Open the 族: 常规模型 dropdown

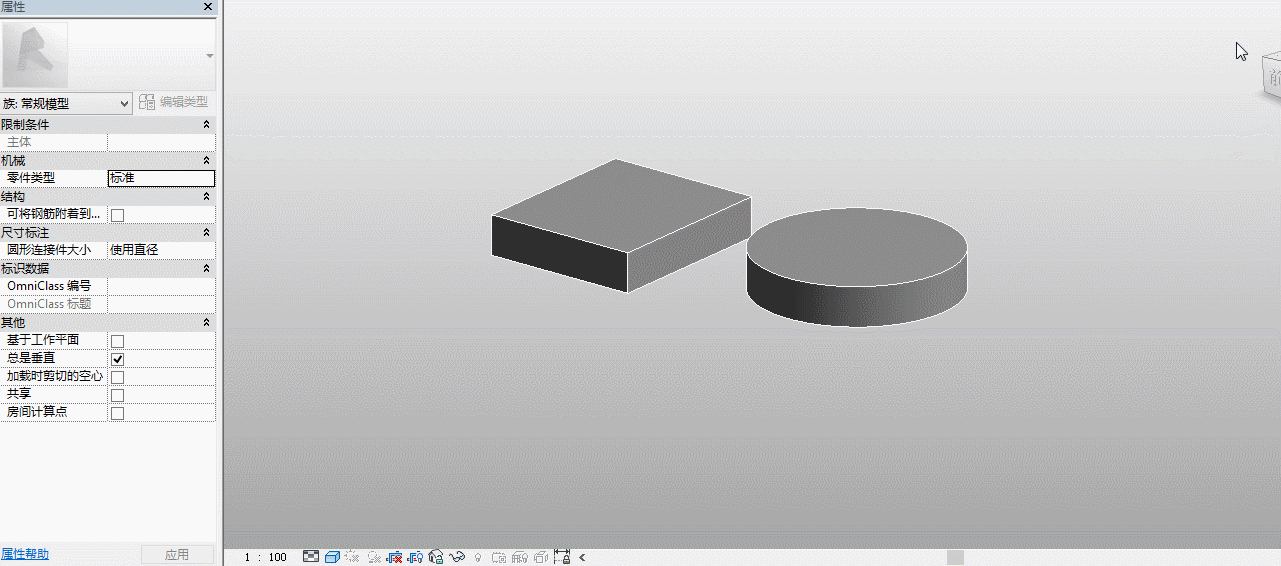[66, 103]
